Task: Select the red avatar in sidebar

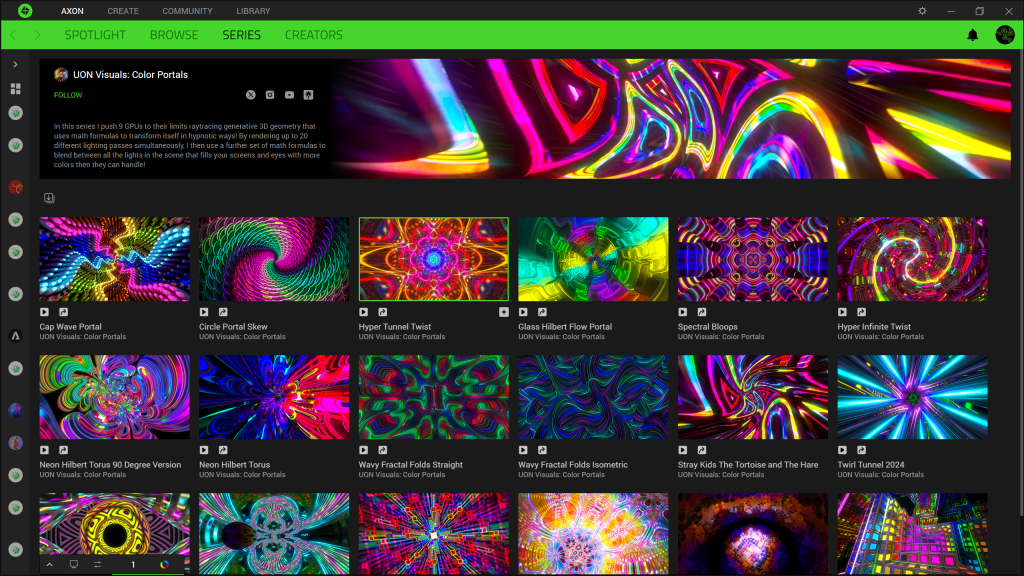Action: click(x=16, y=187)
